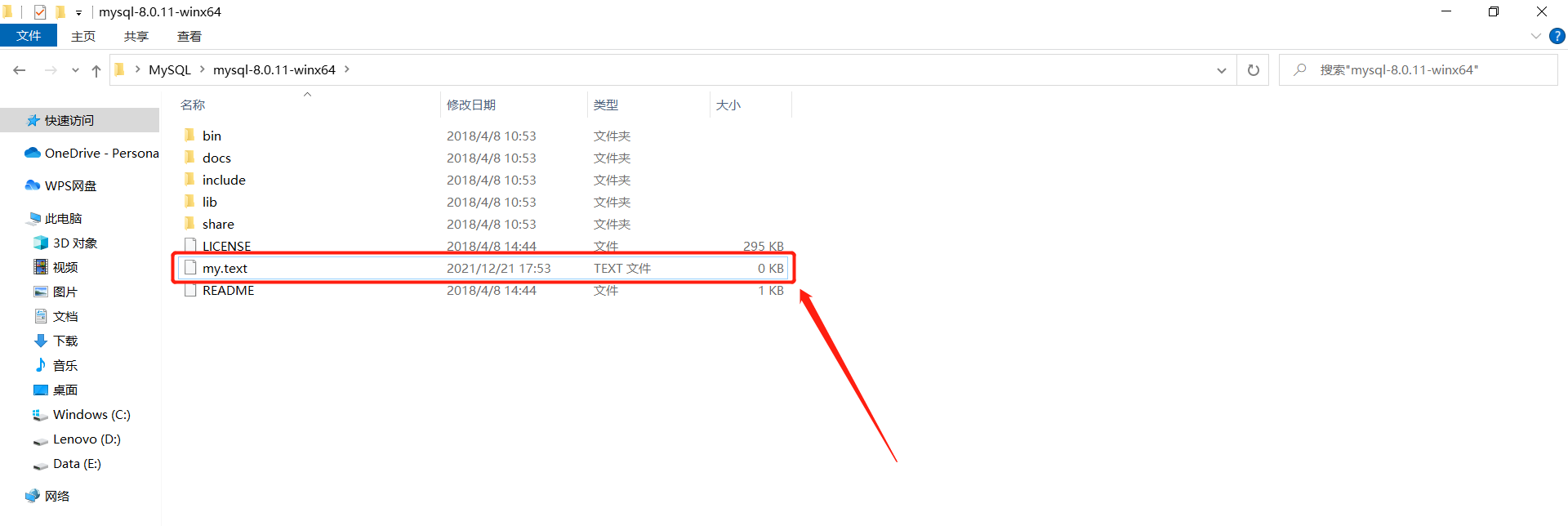
Task: Open 桌面 desktop icon
Action: click(41, 390)
